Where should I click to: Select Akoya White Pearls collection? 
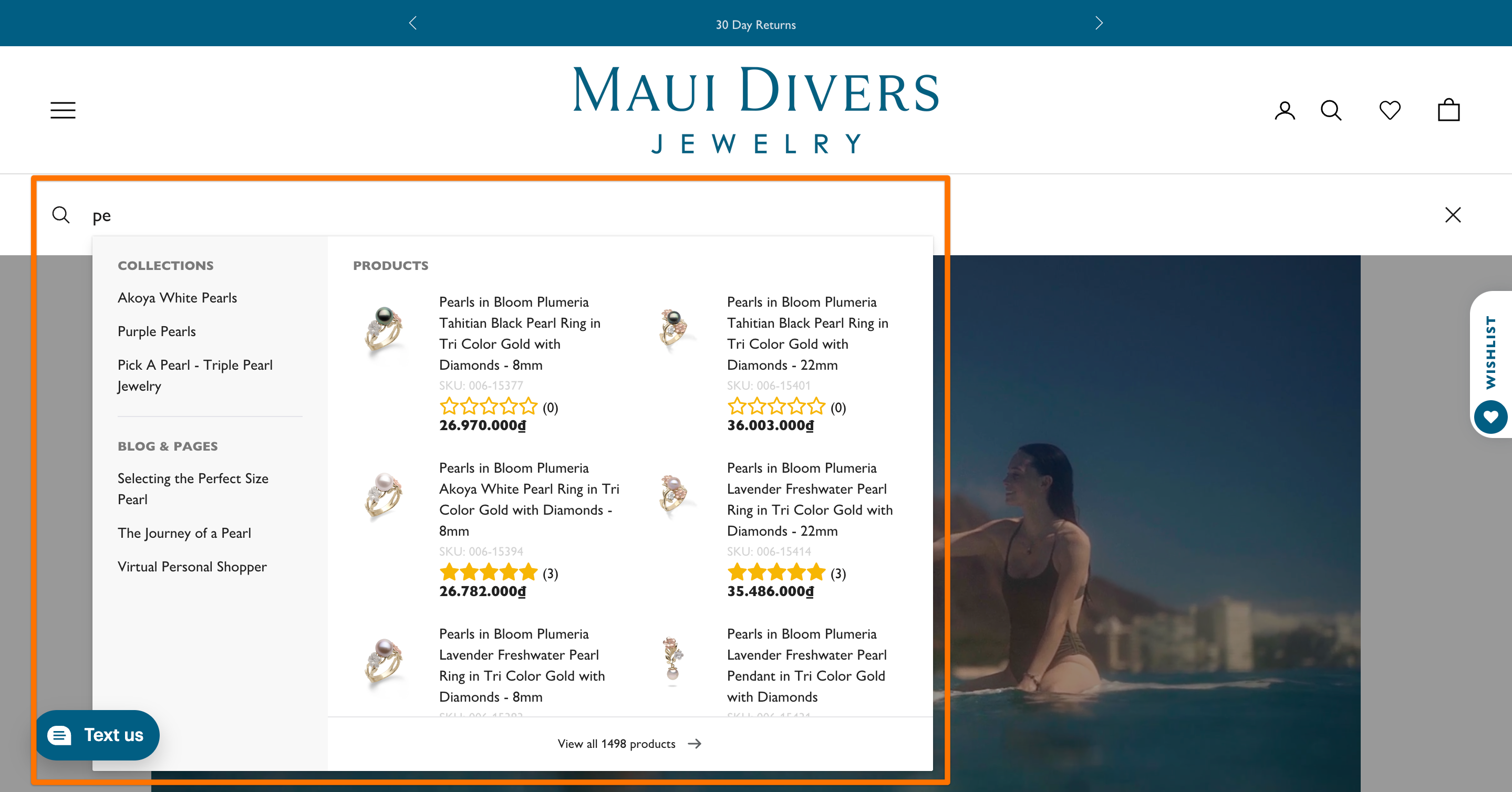[x=177, y=297]
